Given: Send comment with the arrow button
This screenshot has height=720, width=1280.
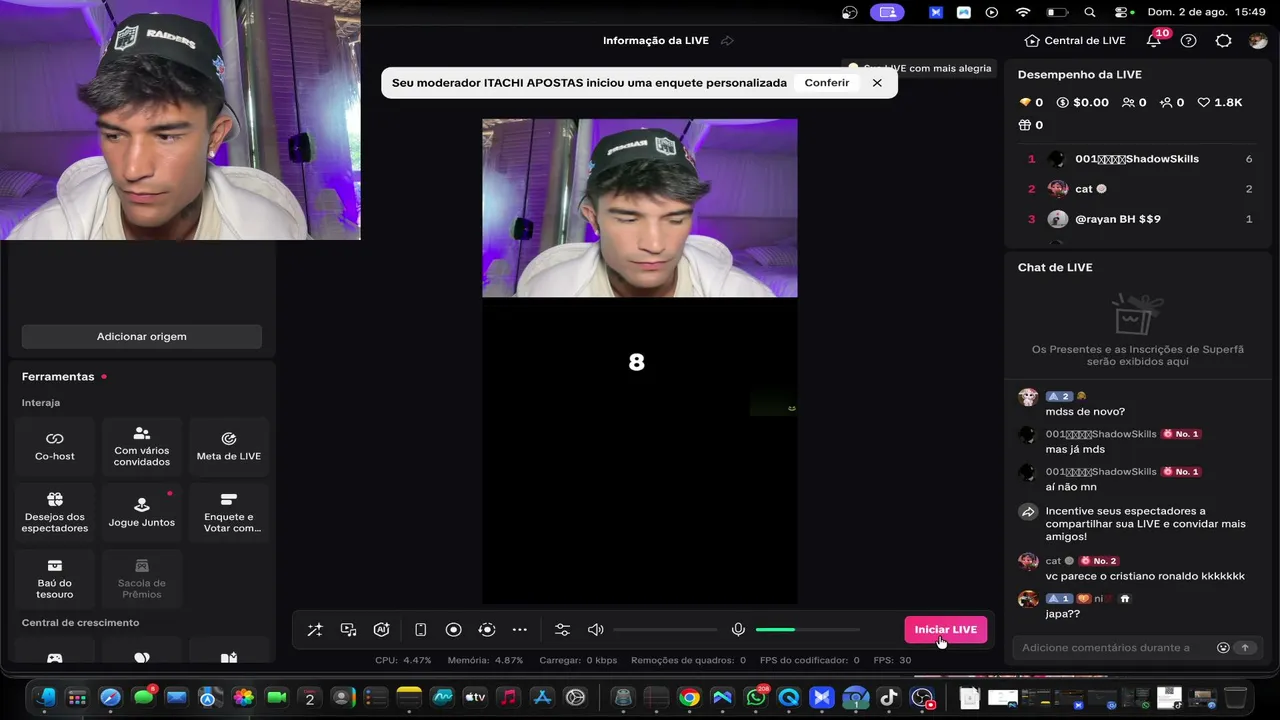Looking at the screenshot, I should click(1245, 648).
